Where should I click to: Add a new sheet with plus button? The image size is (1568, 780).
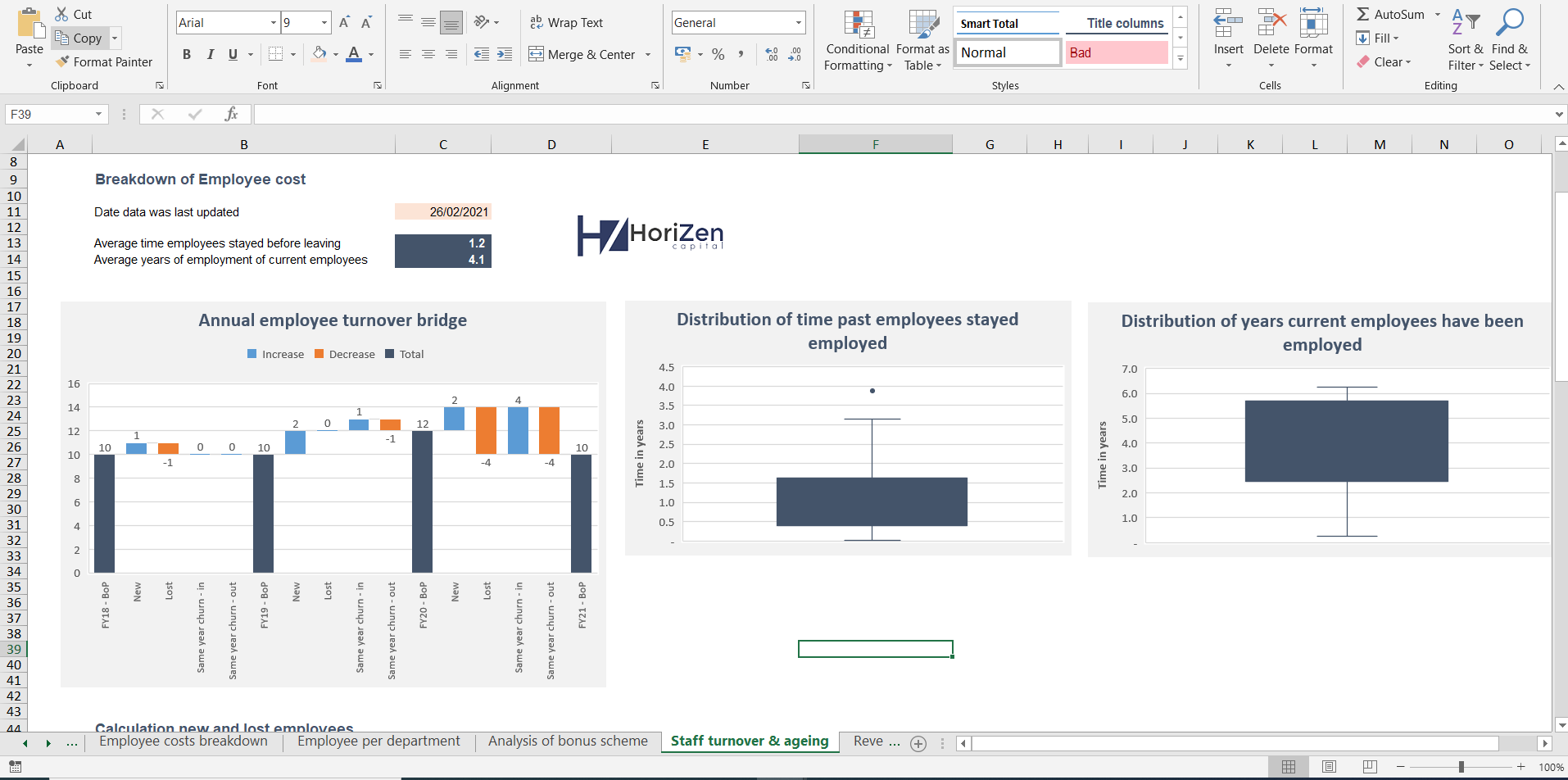click(918, 744)
